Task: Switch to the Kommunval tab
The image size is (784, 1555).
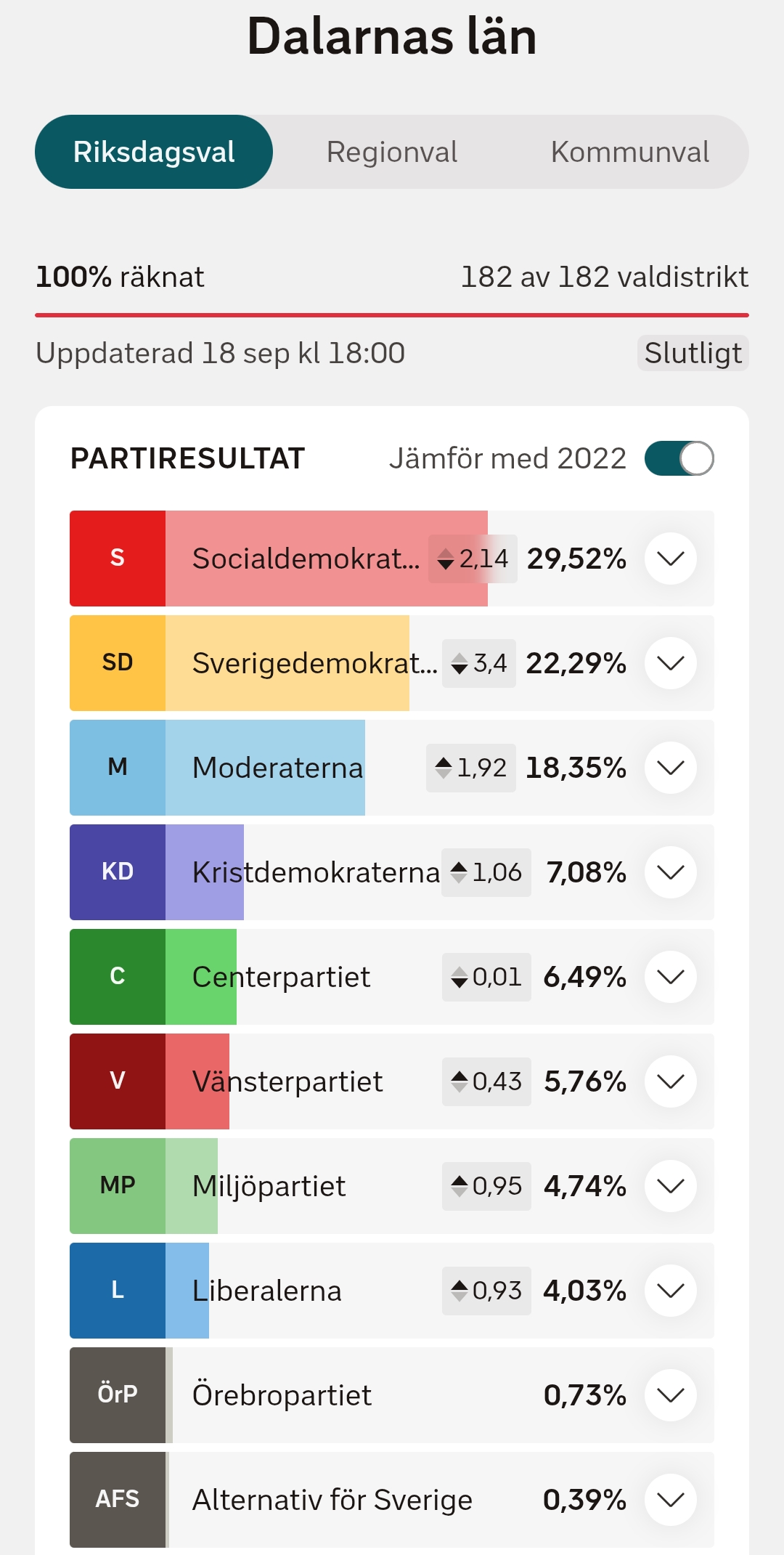Action: (x=630, y=152)
